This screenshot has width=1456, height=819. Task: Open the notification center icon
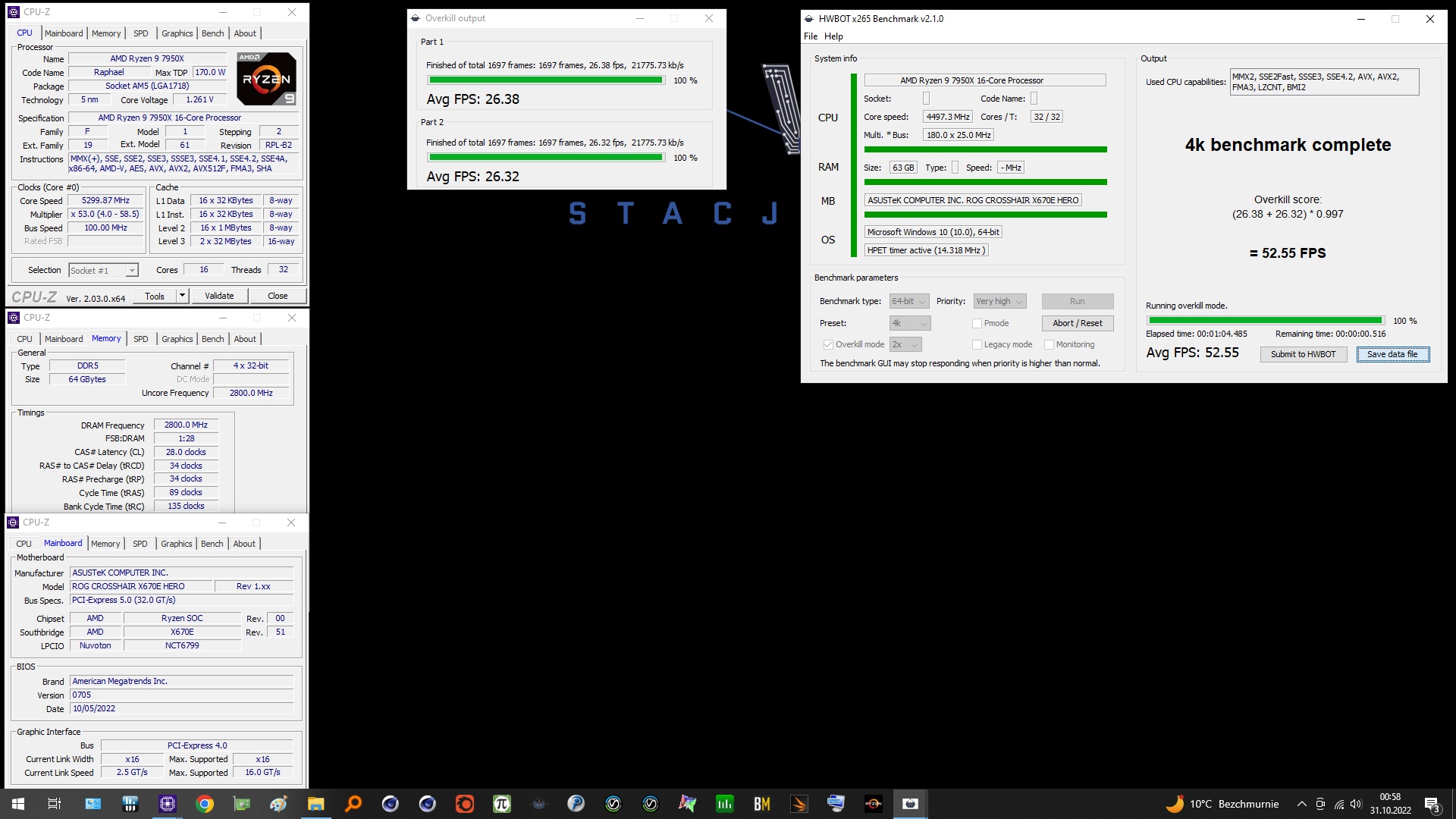[x=1432, y=804]
